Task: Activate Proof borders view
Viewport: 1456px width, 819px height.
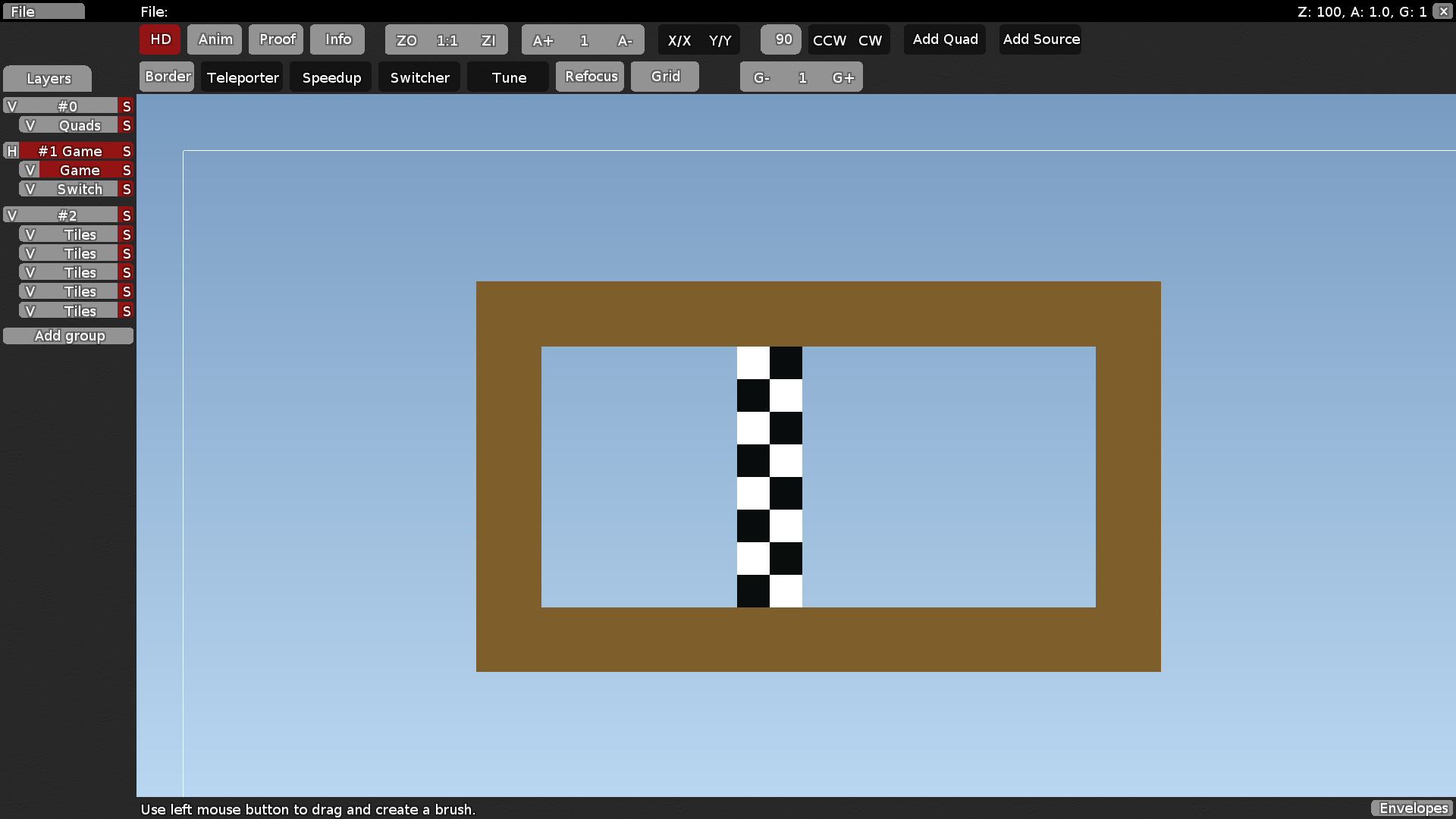Action: 276,39
